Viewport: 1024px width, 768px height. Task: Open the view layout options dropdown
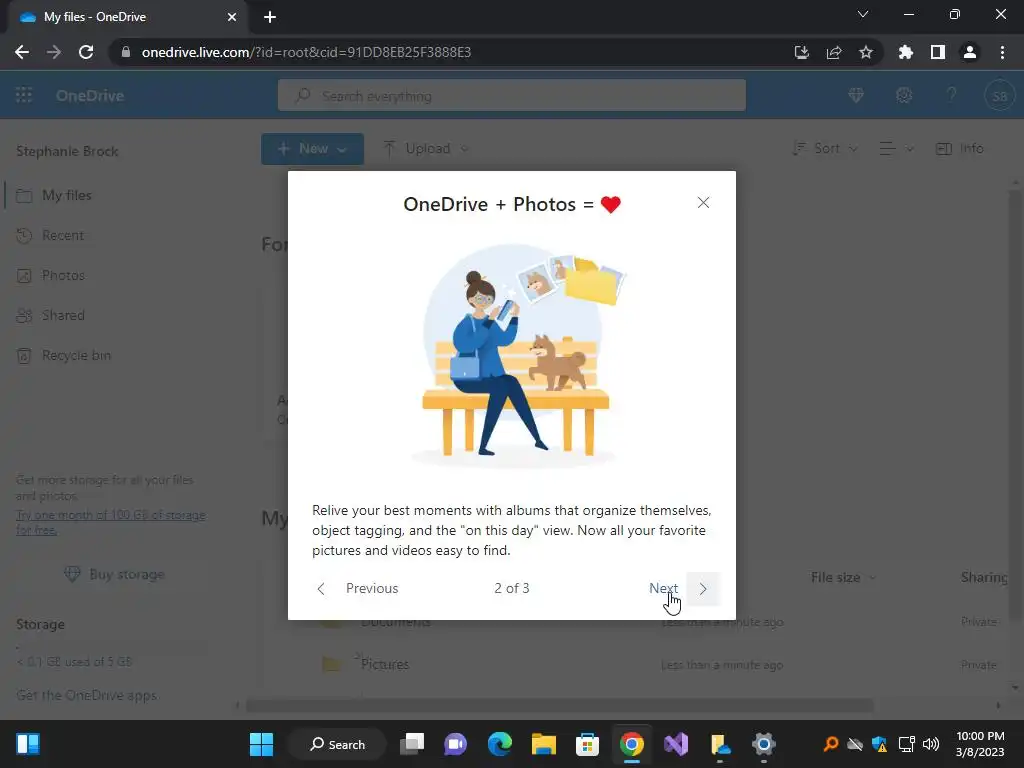tap(896, 149)
